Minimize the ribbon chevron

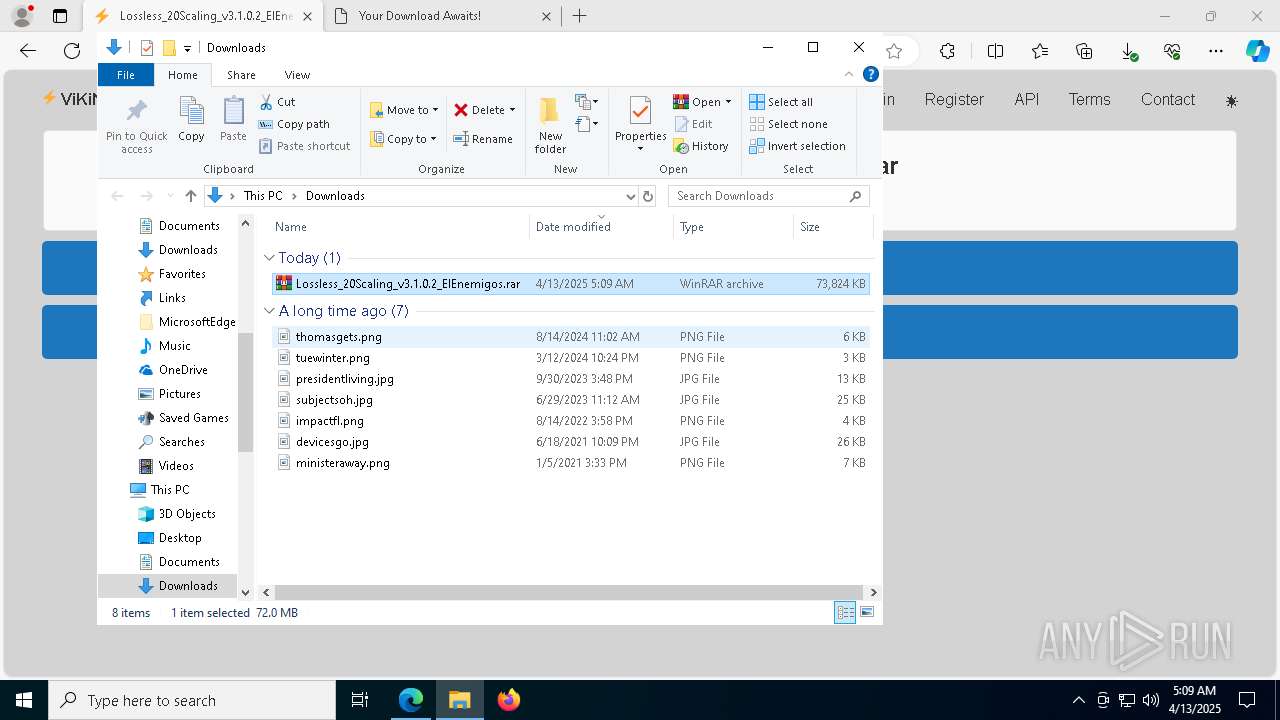[849, 74]
